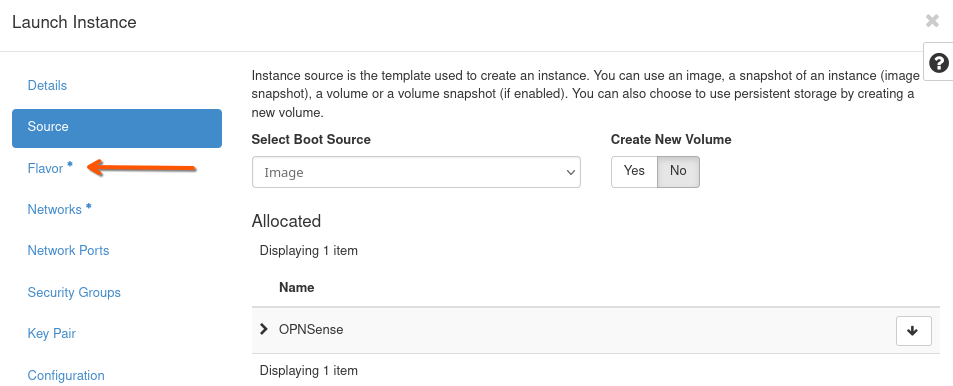This screenshot has height=386, width=953.
Task: Click the Select Boot Source label
Action: 311,140
